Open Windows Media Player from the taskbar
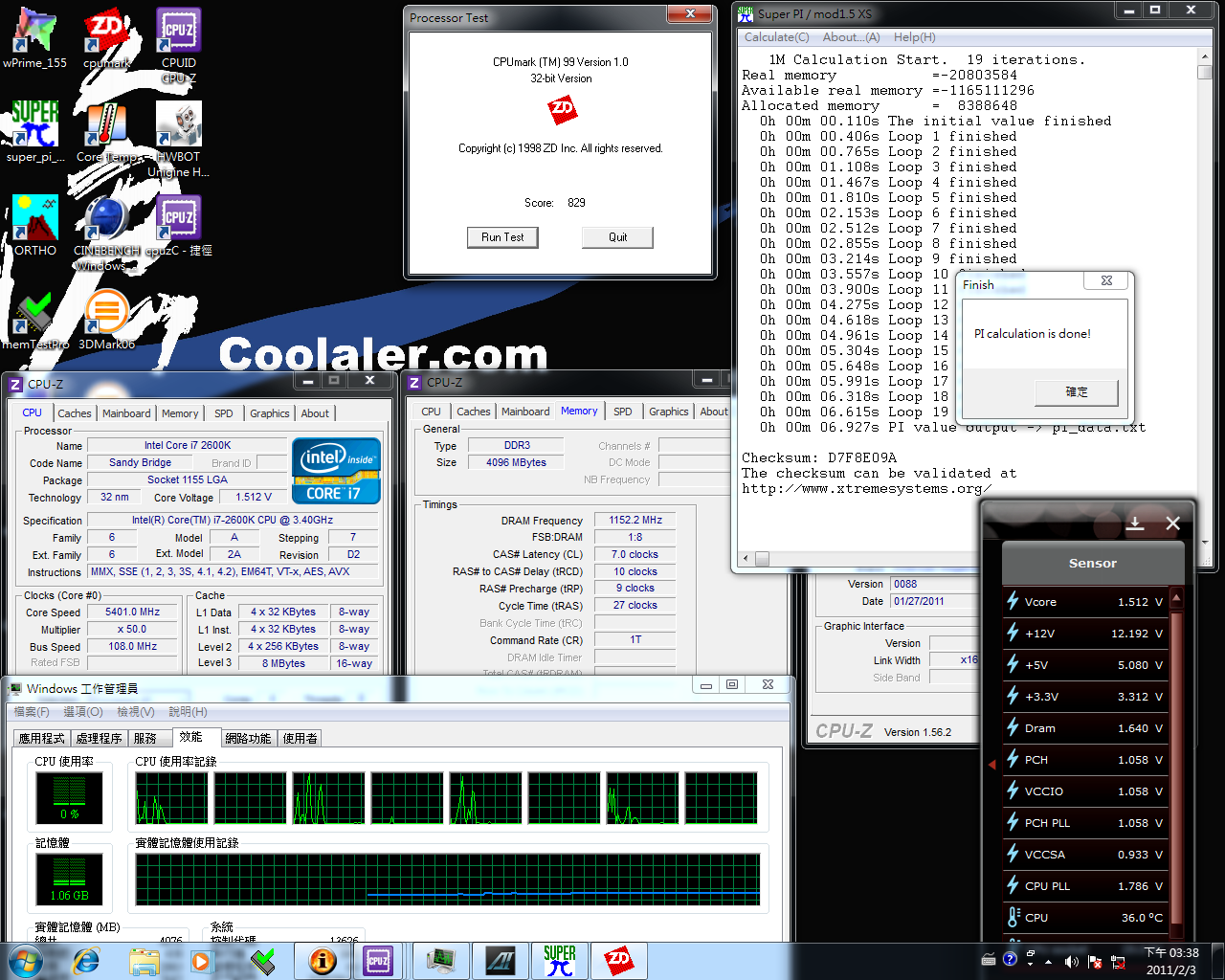The image size is (1225, 980). pyautogui.click(x=201, y=961)
